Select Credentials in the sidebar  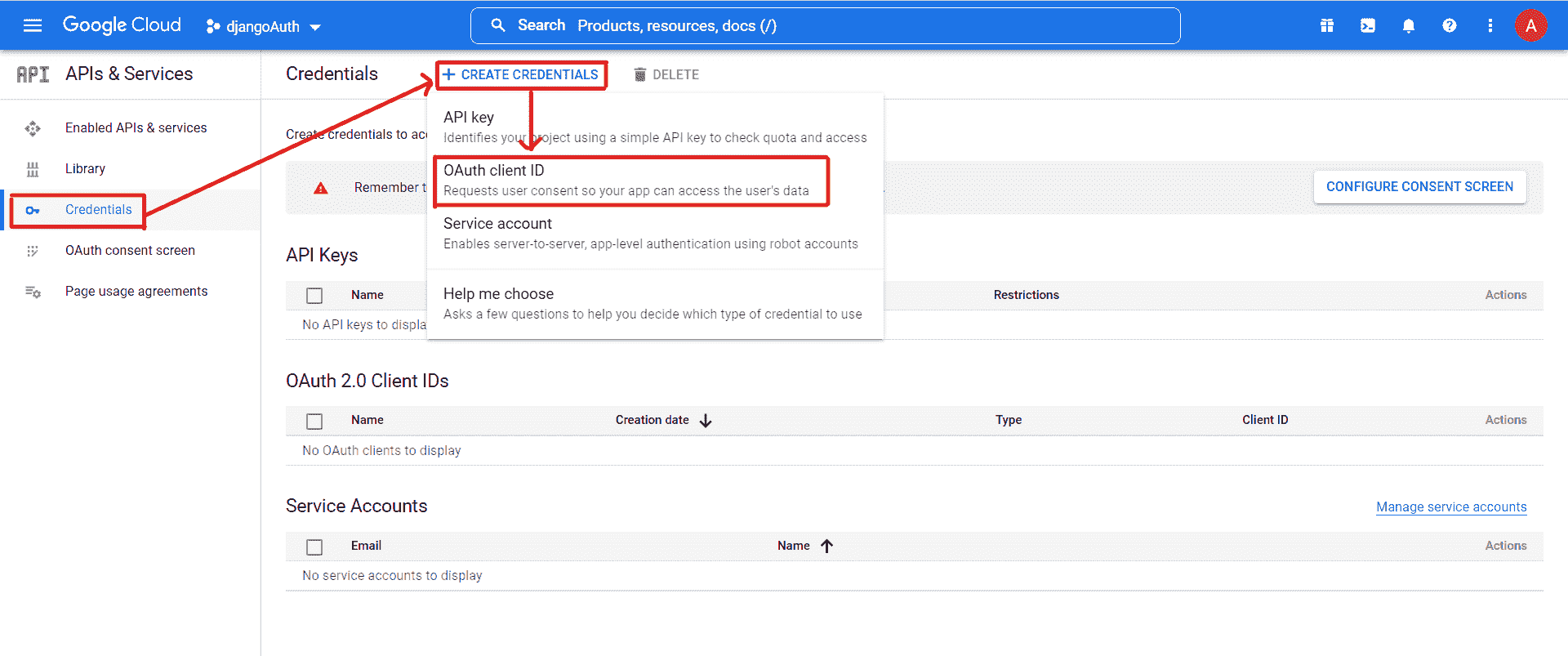[98, 209]
